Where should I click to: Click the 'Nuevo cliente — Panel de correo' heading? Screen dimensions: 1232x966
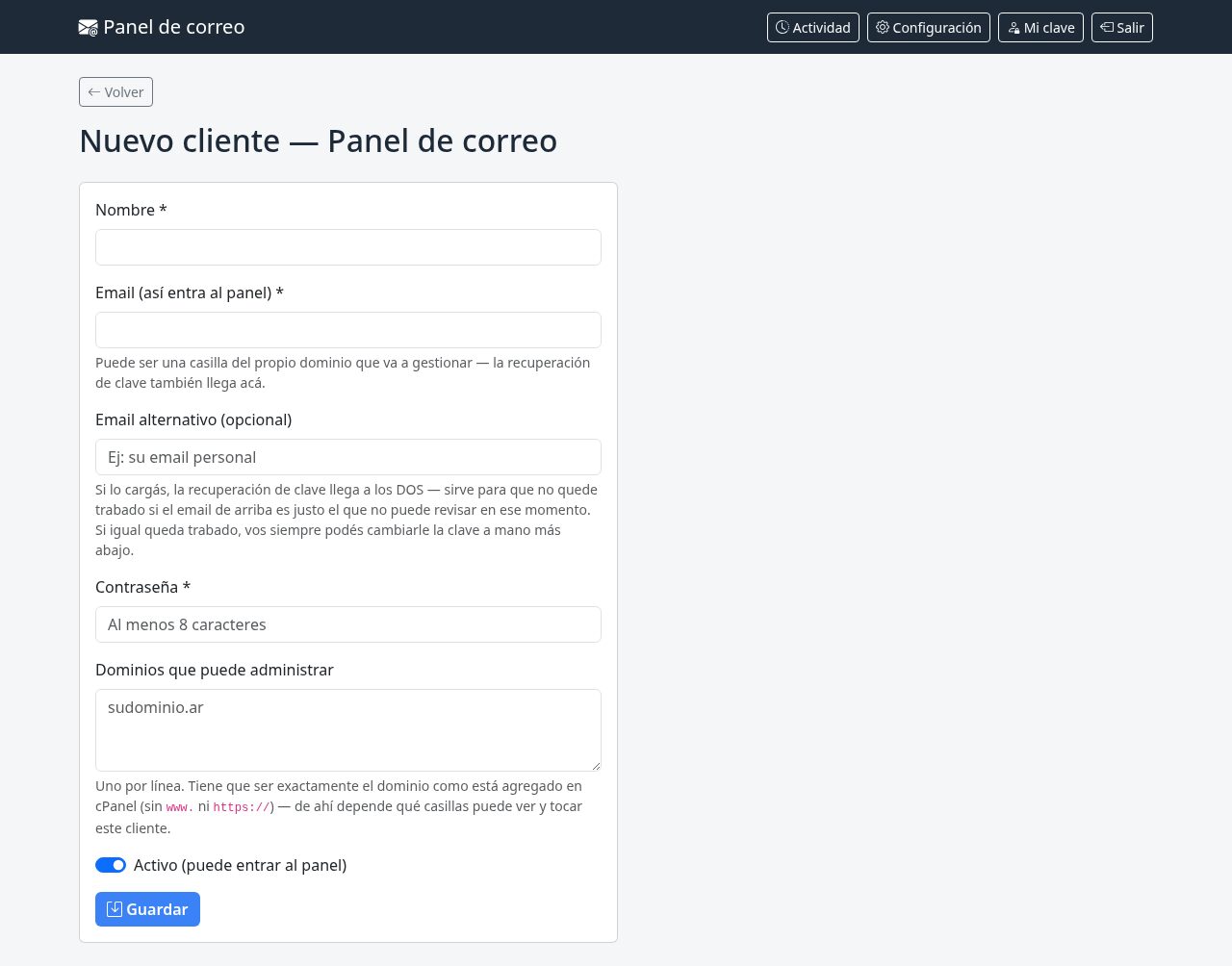pos(318,140)
